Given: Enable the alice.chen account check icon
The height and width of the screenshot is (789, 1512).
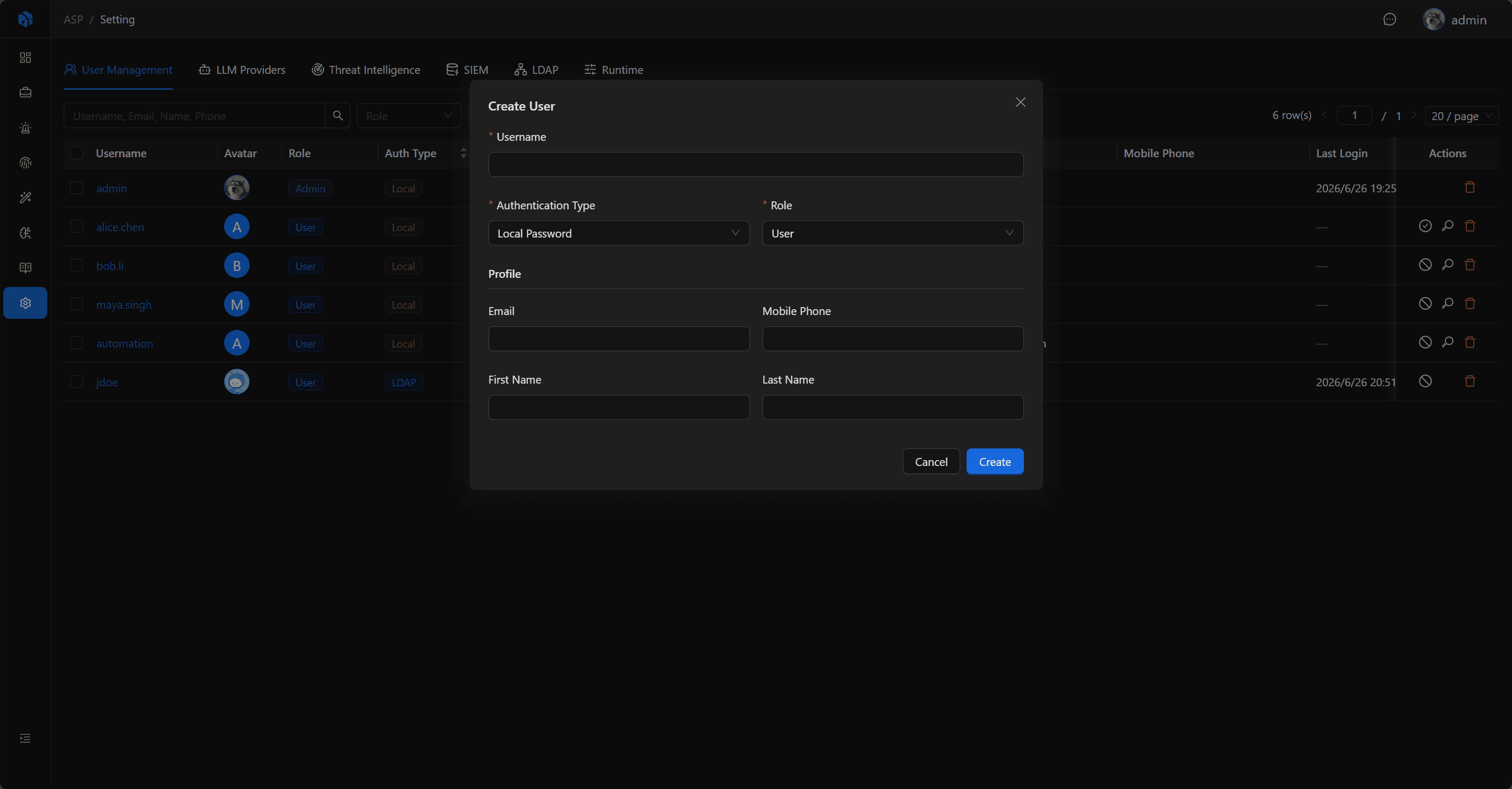Looking at the screenshot, I should [x=1425, y=226].
